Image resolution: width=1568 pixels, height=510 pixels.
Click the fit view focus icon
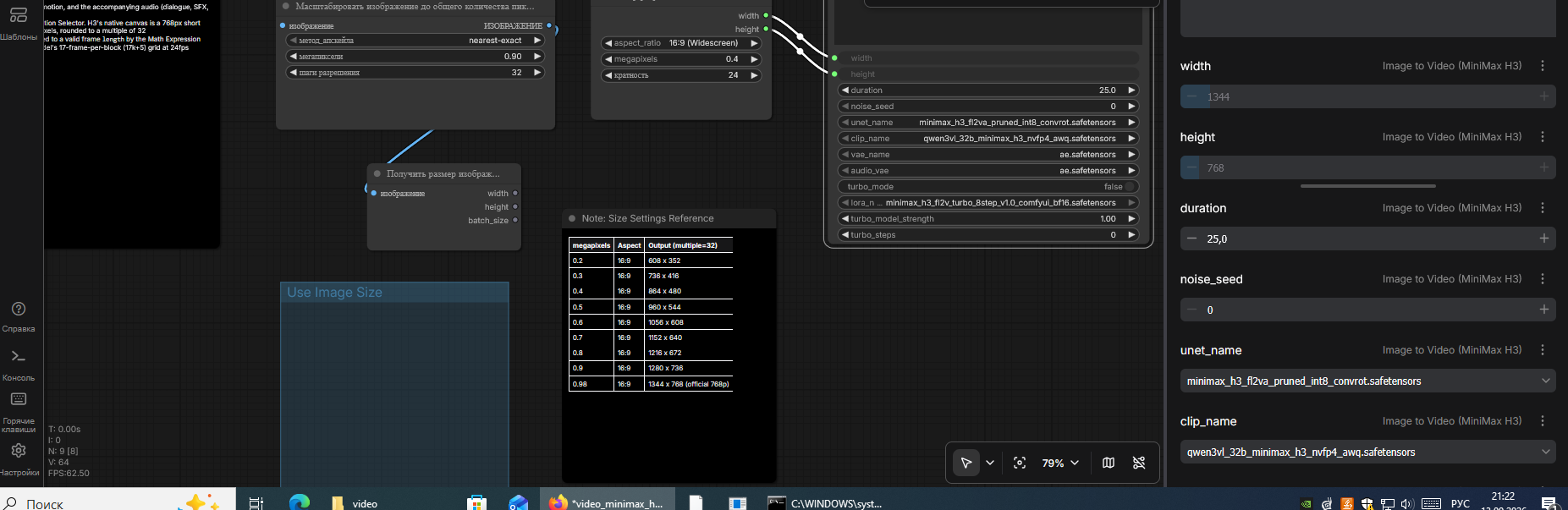1020,463
